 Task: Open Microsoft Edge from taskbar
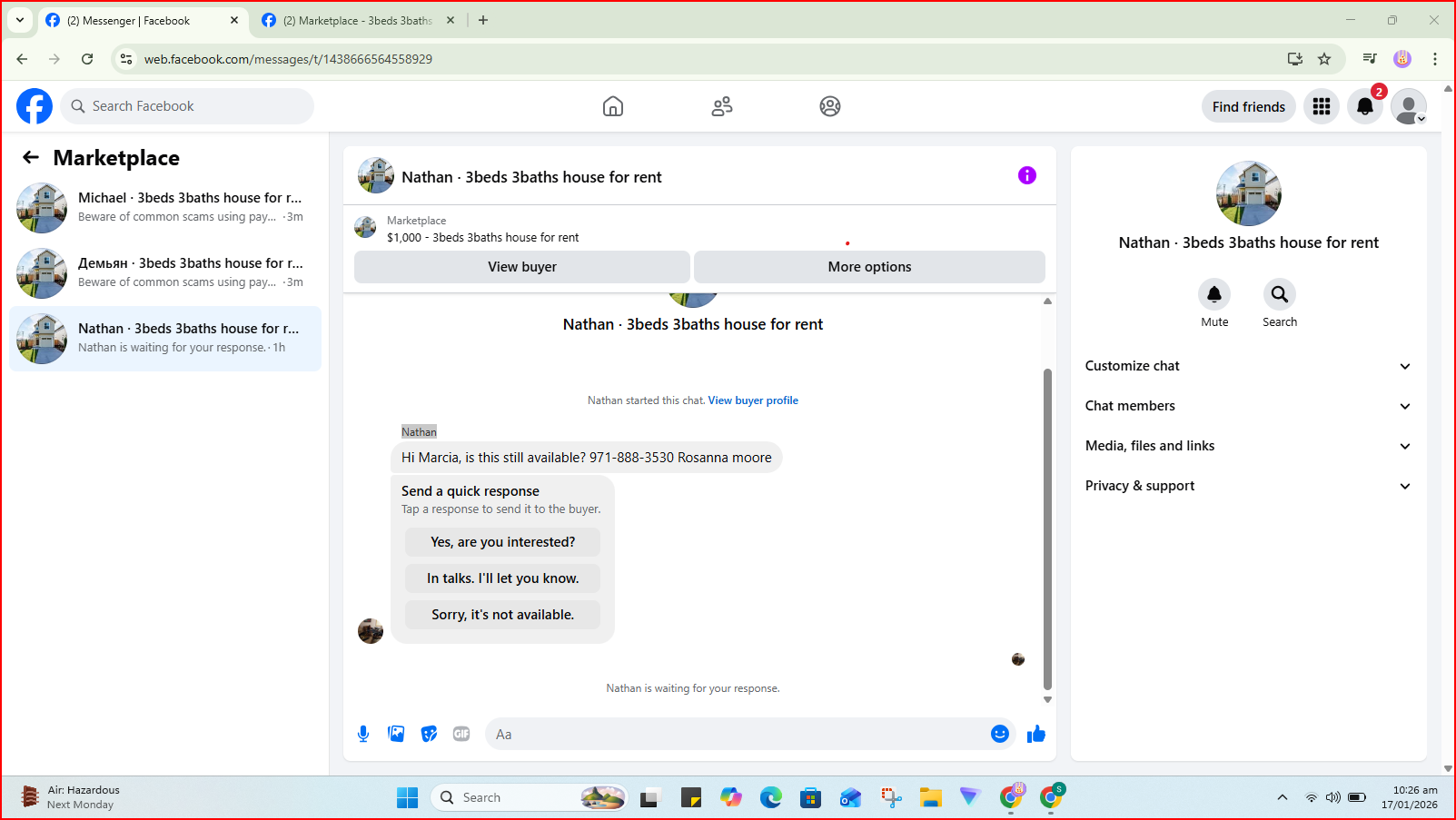pyautogui.click(x=771, y=797)
